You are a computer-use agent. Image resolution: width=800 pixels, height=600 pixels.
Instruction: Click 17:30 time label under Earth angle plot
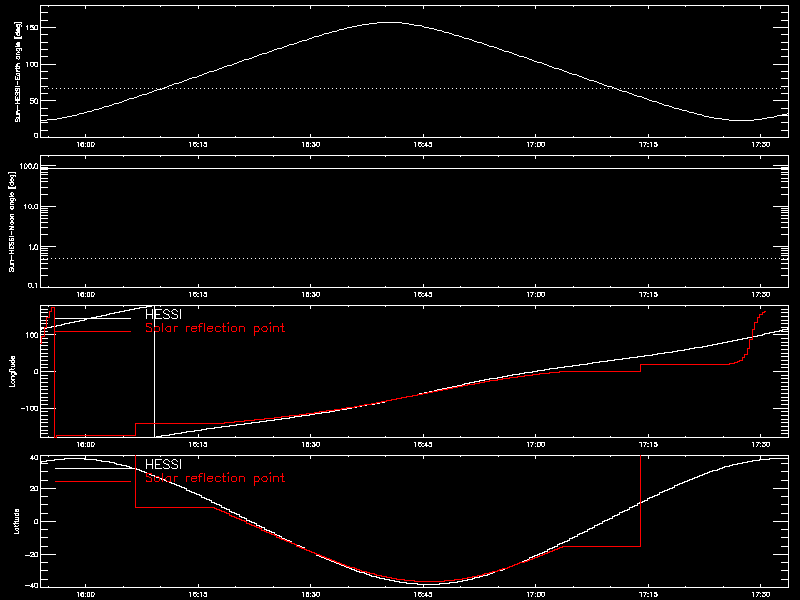(x=761, y=145)
